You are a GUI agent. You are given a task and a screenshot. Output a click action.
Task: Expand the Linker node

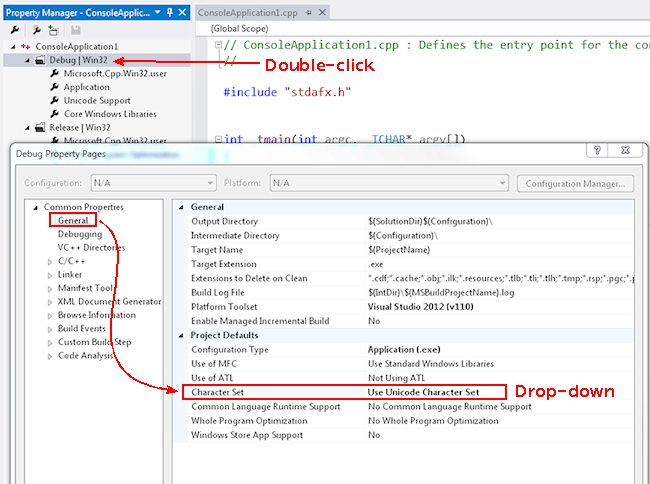tap(50, 275)
